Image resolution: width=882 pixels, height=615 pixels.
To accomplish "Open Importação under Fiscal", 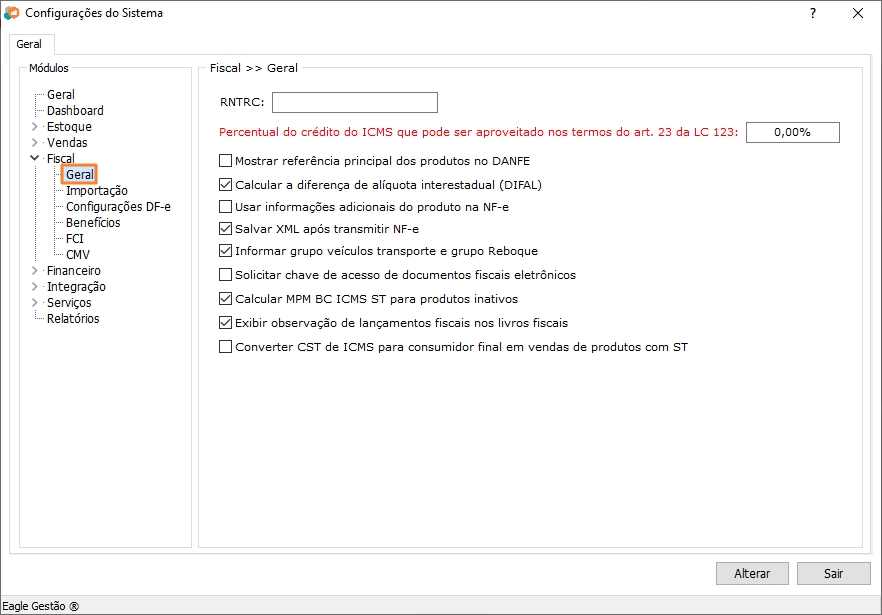I will point(96,191).
